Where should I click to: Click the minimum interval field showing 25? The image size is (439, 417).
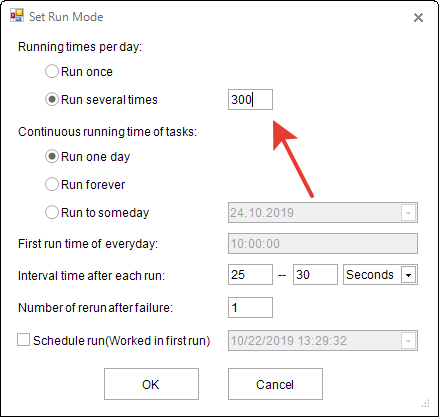coord(250,275)
